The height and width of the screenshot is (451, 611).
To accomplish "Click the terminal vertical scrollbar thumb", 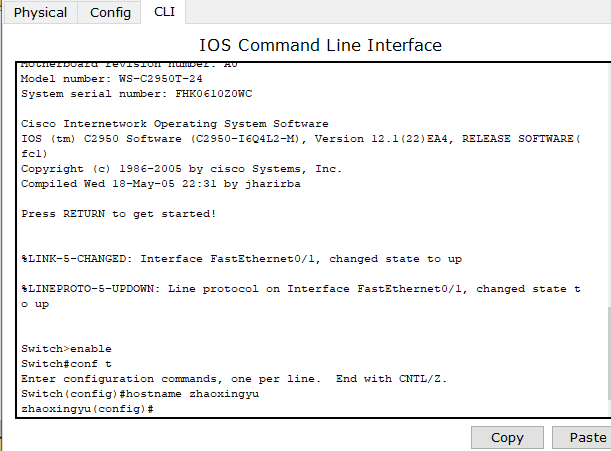I will 609,353.
